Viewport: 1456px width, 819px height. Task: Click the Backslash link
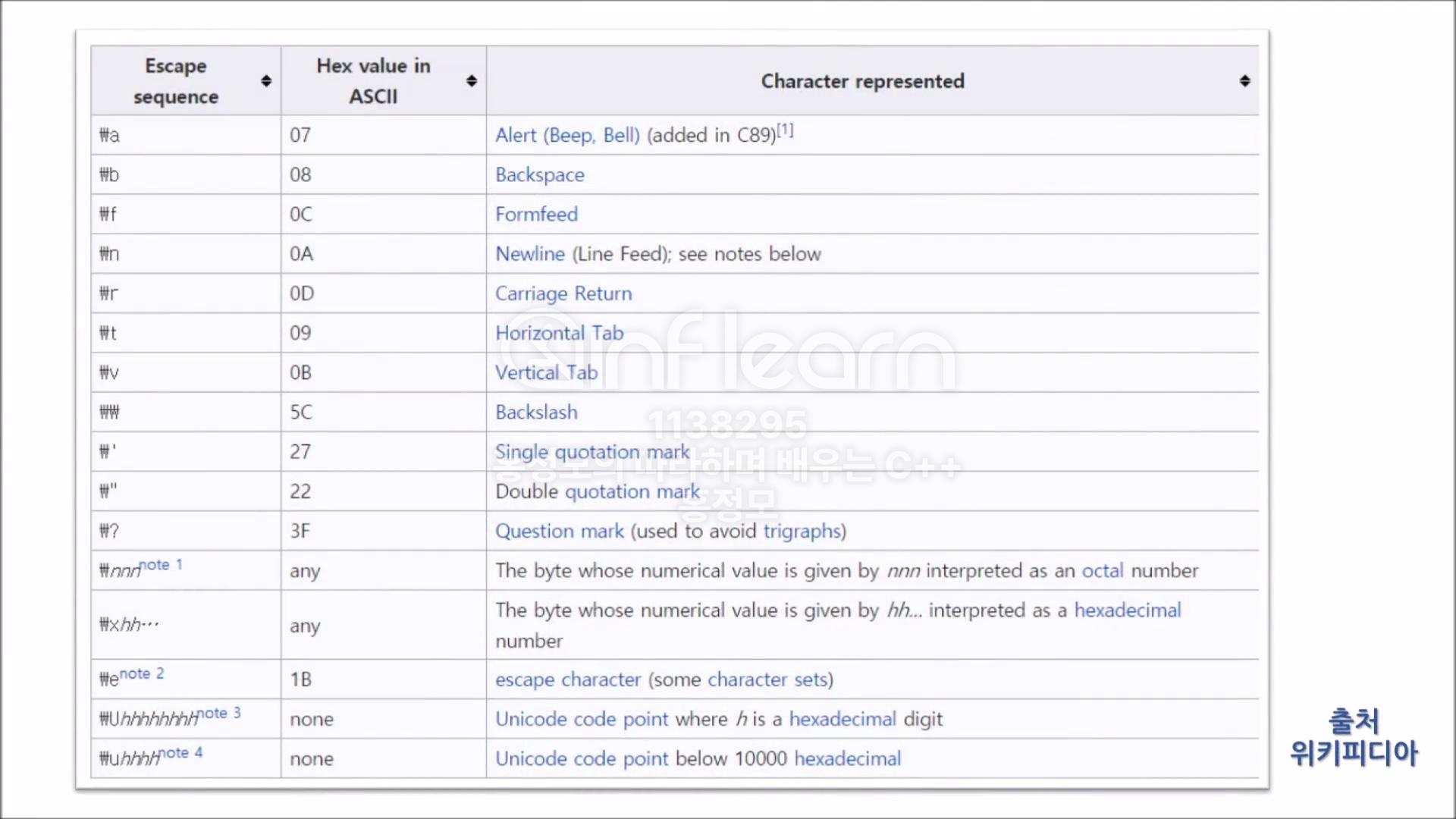[x=536, y=412]
